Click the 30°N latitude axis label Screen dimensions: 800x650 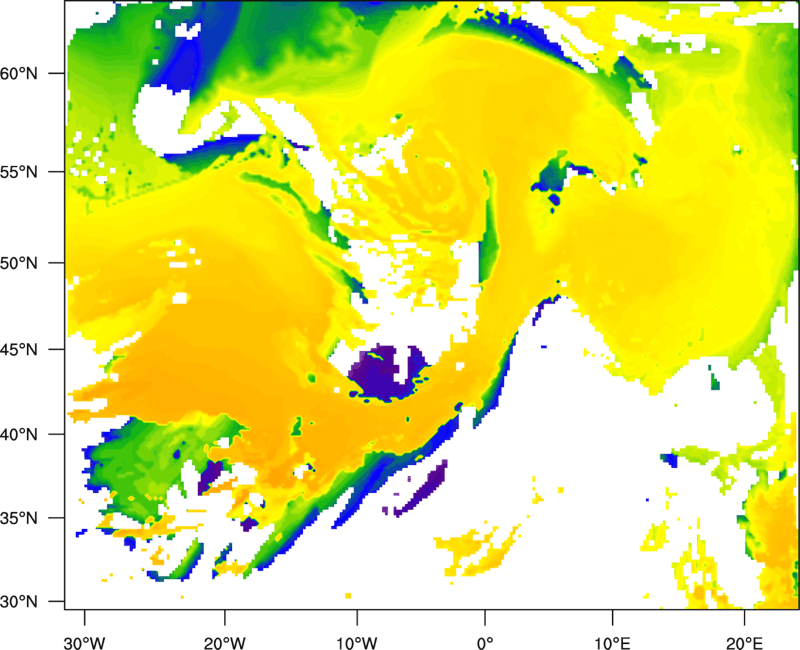click(x=19, y=602)
